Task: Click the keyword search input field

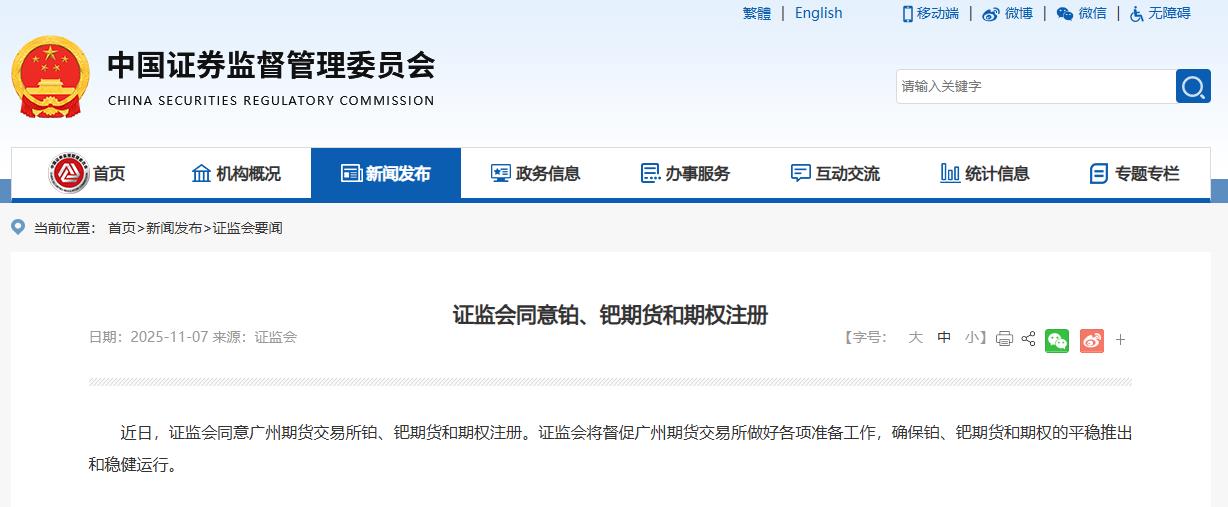Action: coord(1035,87)
